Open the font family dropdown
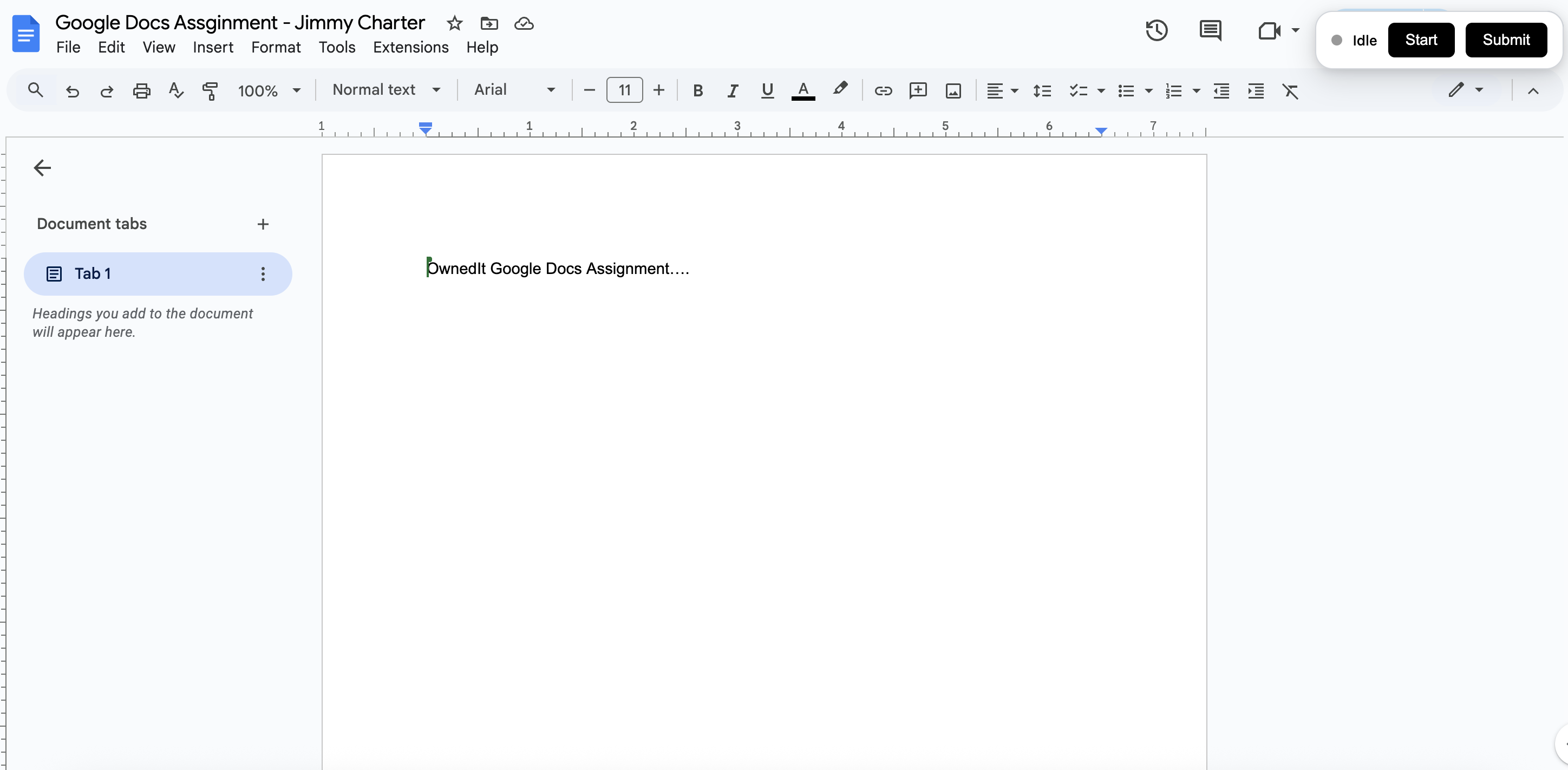The width and height of the screenshot is (1568, 770). (514, 90)
